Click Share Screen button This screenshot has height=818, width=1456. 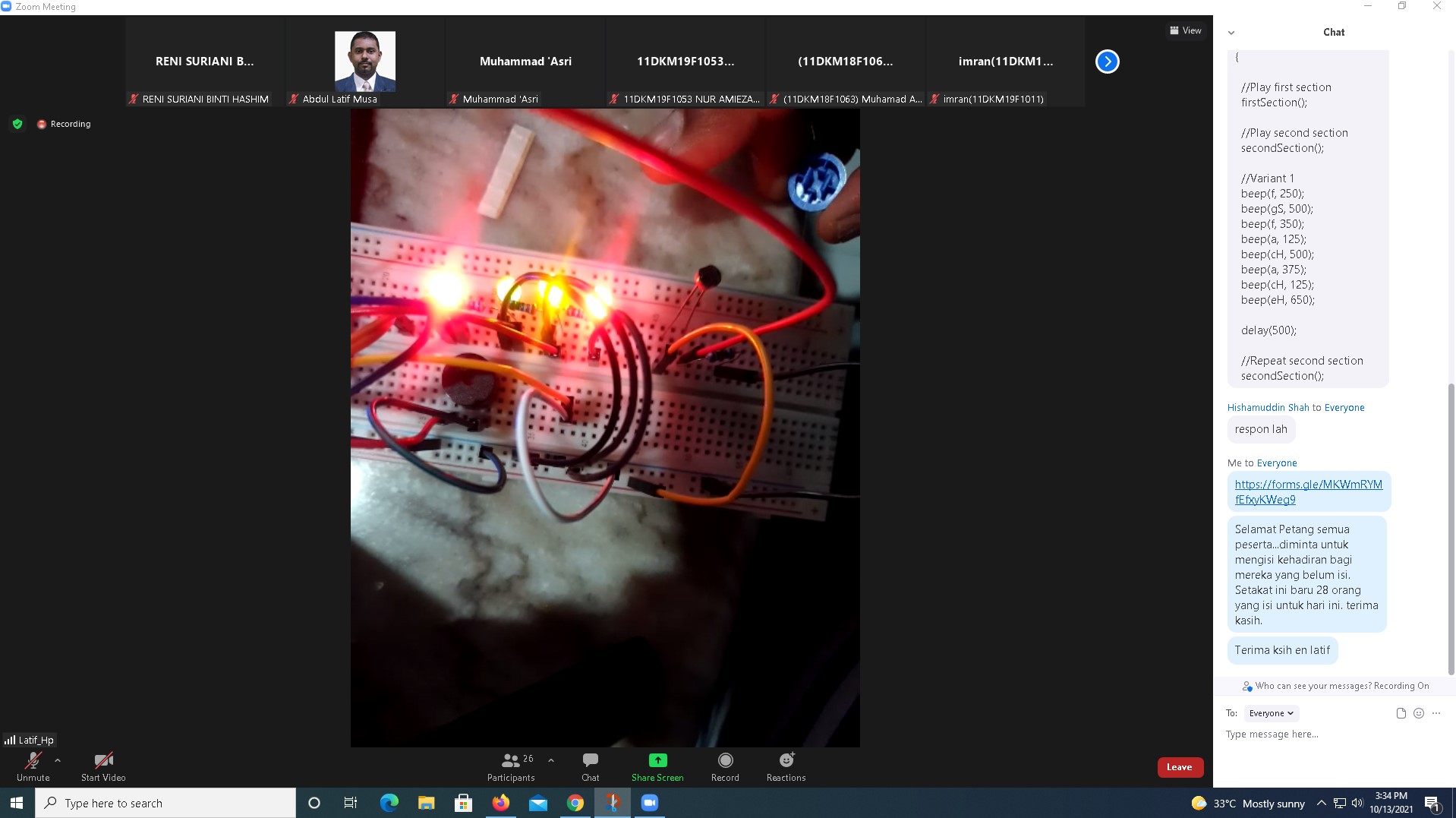[x=657, y=766]
